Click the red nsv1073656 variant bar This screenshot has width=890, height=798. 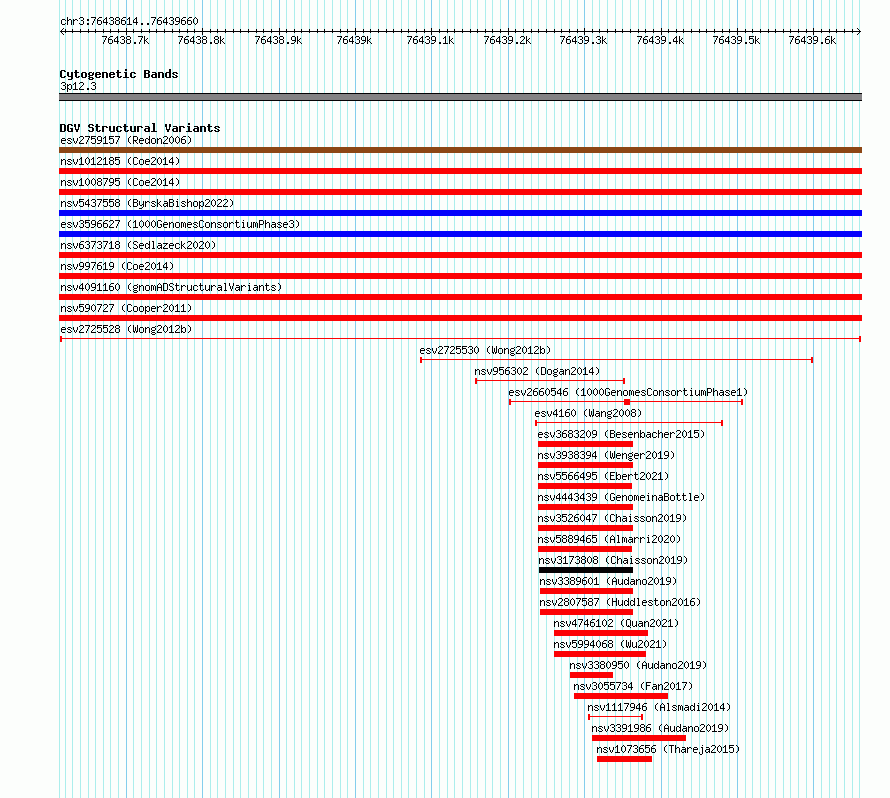[x=624, y=759]
